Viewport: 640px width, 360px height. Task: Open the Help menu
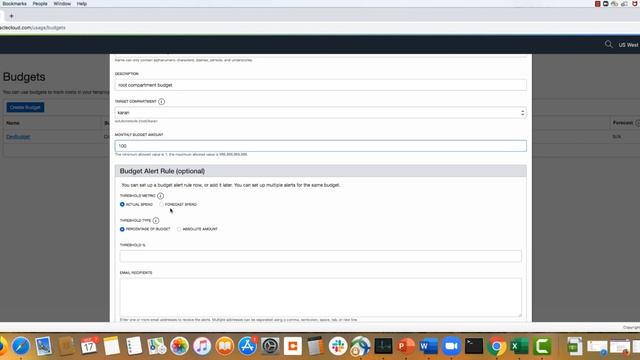82,4
